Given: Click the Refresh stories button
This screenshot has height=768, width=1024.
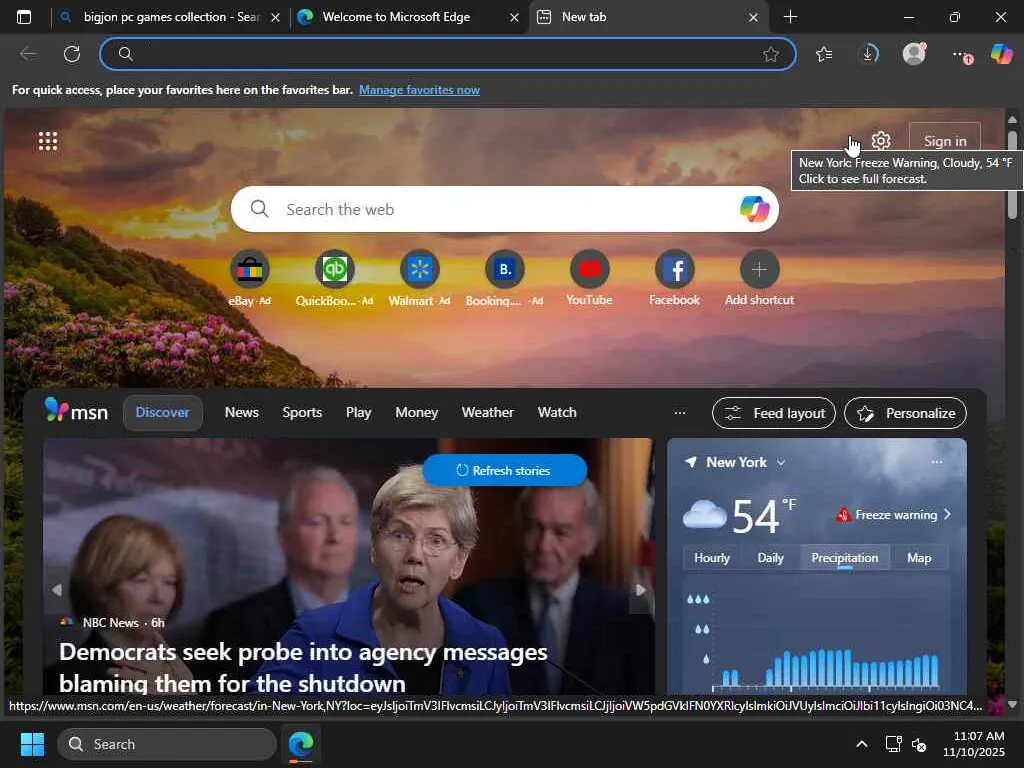Looking at the screenshot, I should pyautogui.click(x=504, y=470).
